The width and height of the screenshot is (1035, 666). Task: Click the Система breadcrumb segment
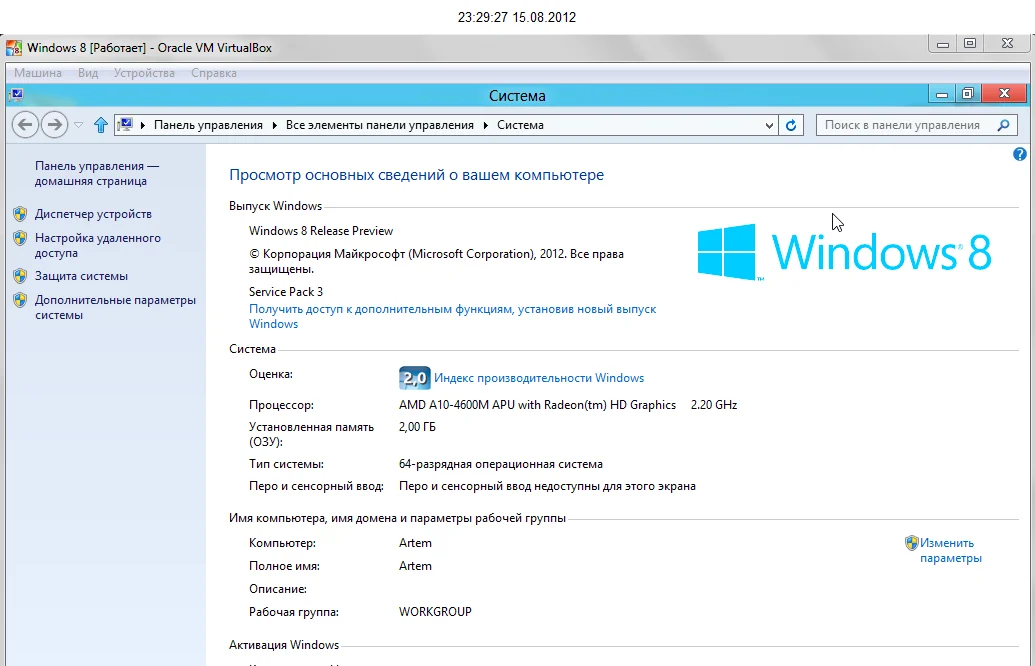pos(520,125)
